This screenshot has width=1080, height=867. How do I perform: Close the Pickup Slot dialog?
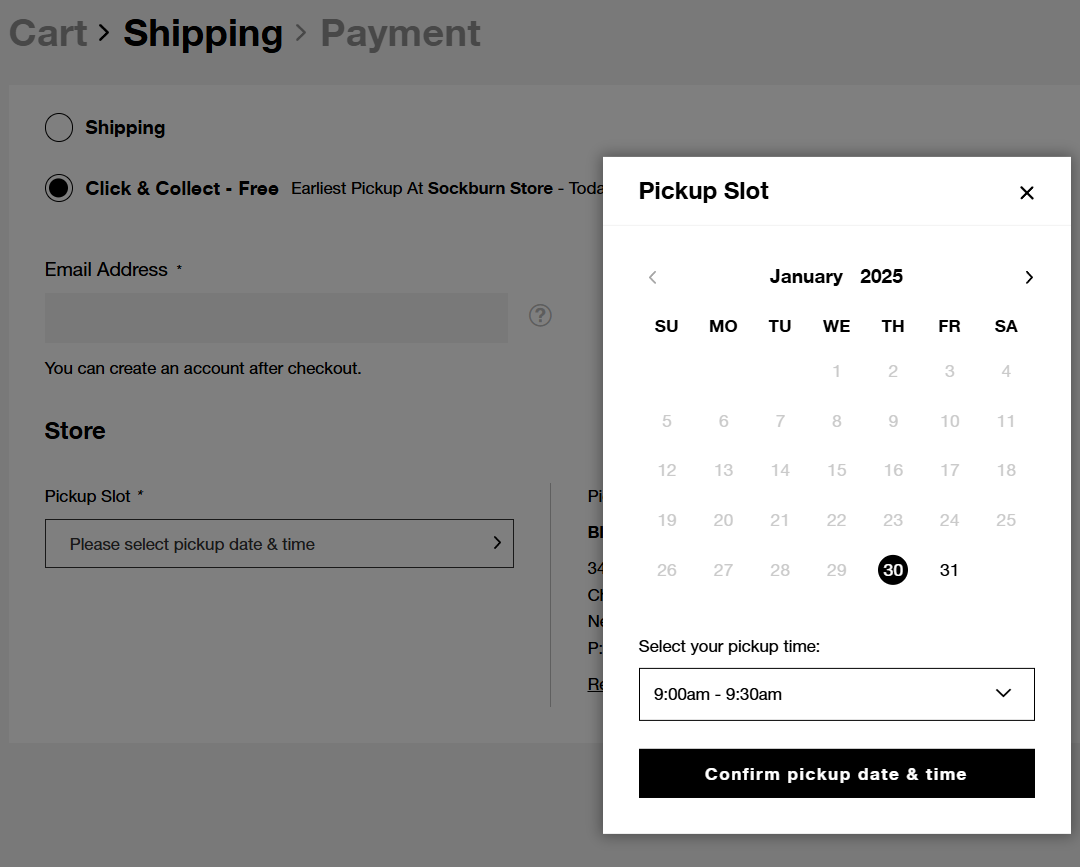click(1026, 193)
